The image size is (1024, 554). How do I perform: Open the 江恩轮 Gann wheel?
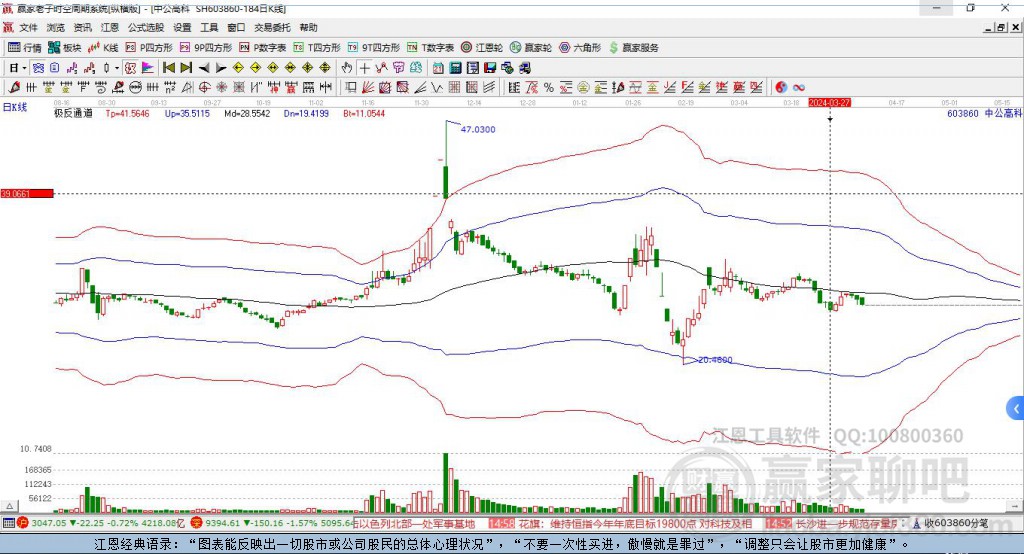tap(482, 48)
